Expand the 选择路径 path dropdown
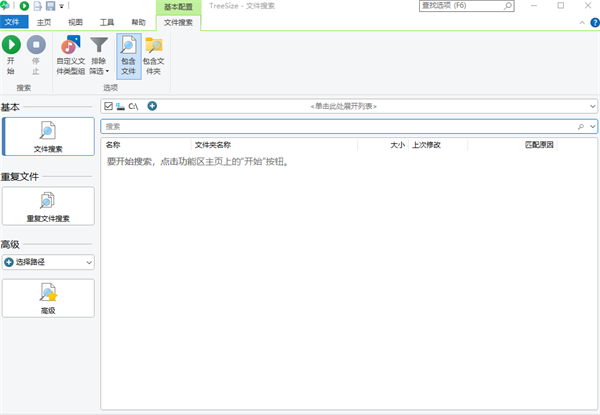The image size is (600, 415). point(90,262)
